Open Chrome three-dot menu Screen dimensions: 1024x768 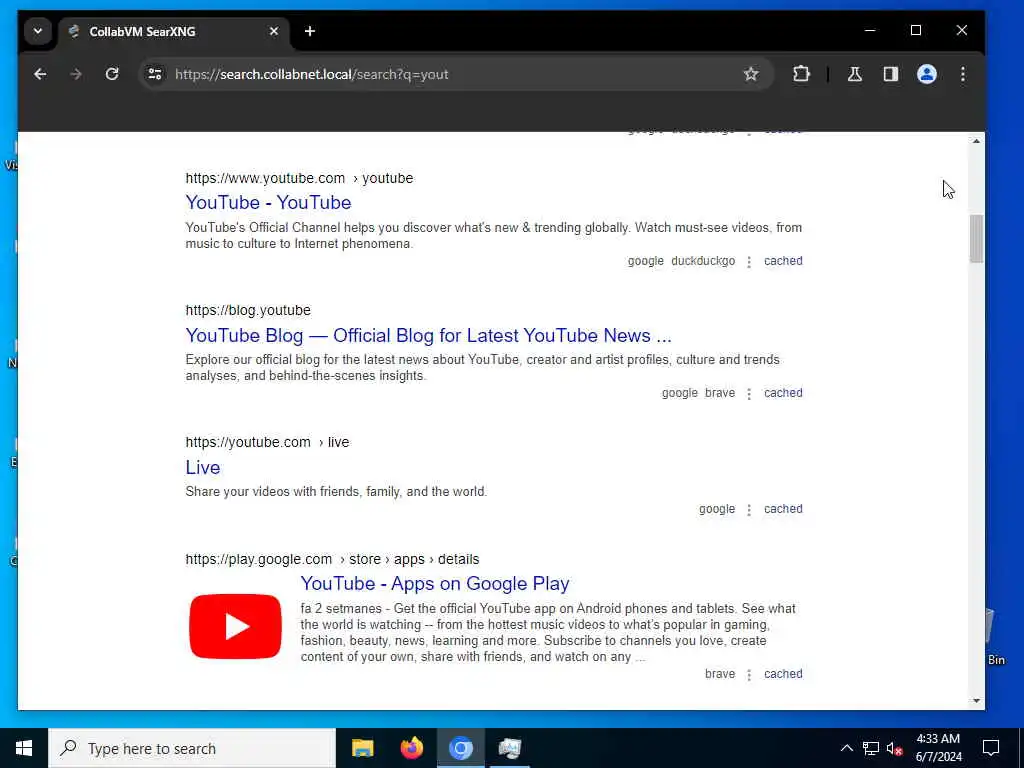click(963, 74)
